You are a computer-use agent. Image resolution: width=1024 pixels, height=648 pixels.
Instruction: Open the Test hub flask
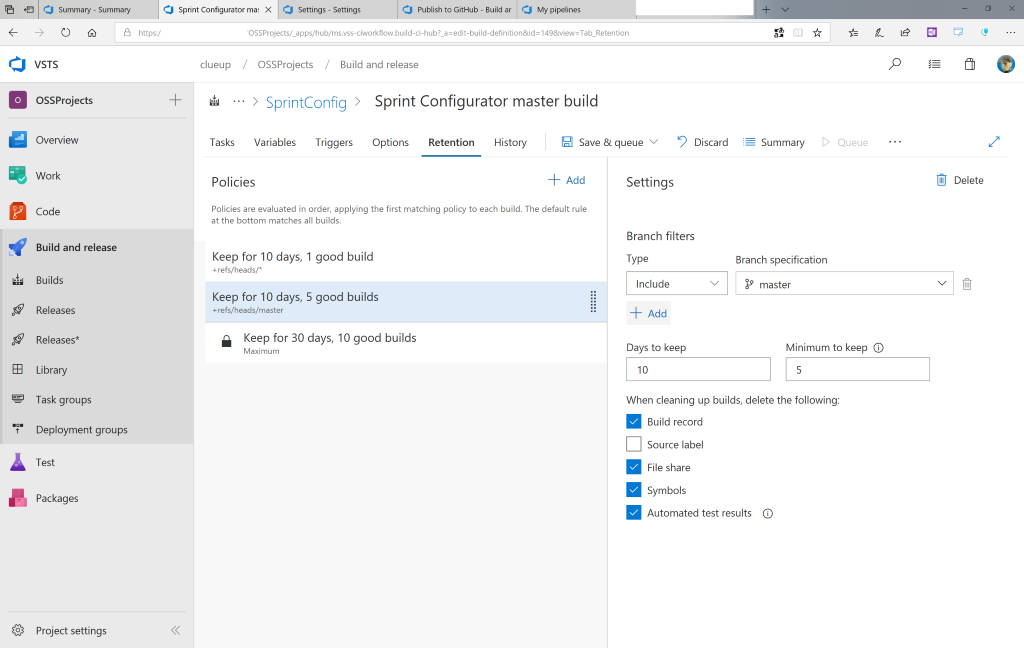tap(18, 462)
